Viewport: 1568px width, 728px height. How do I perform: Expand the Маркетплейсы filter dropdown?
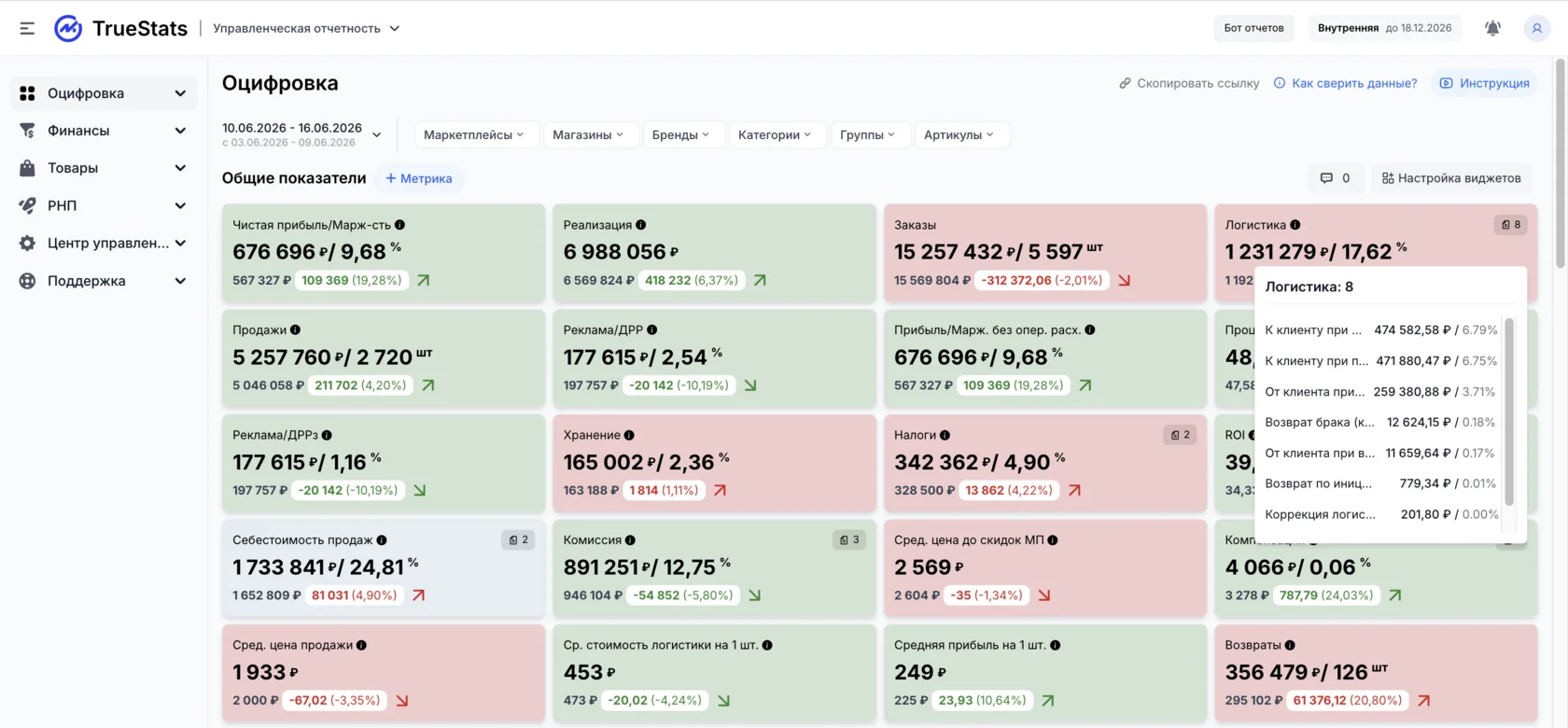tap(474, 135)
